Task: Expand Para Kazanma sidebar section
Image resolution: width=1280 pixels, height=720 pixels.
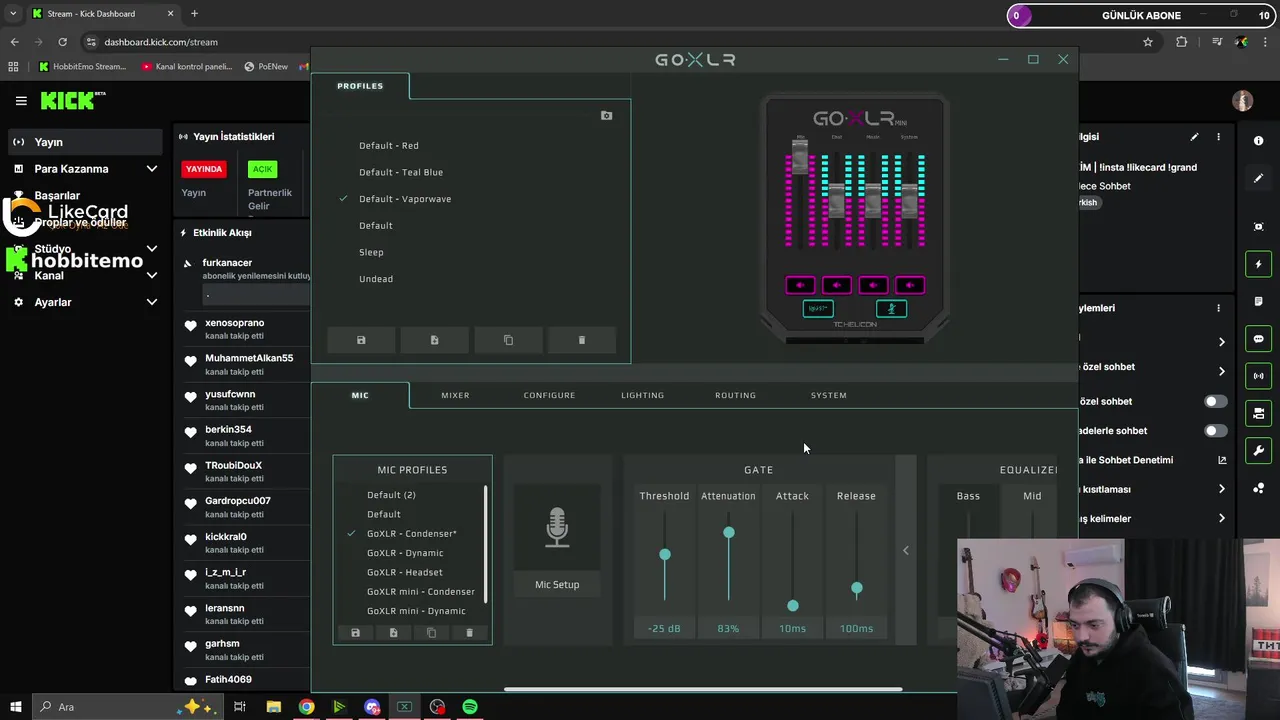Action: click(x=152, y=169)
